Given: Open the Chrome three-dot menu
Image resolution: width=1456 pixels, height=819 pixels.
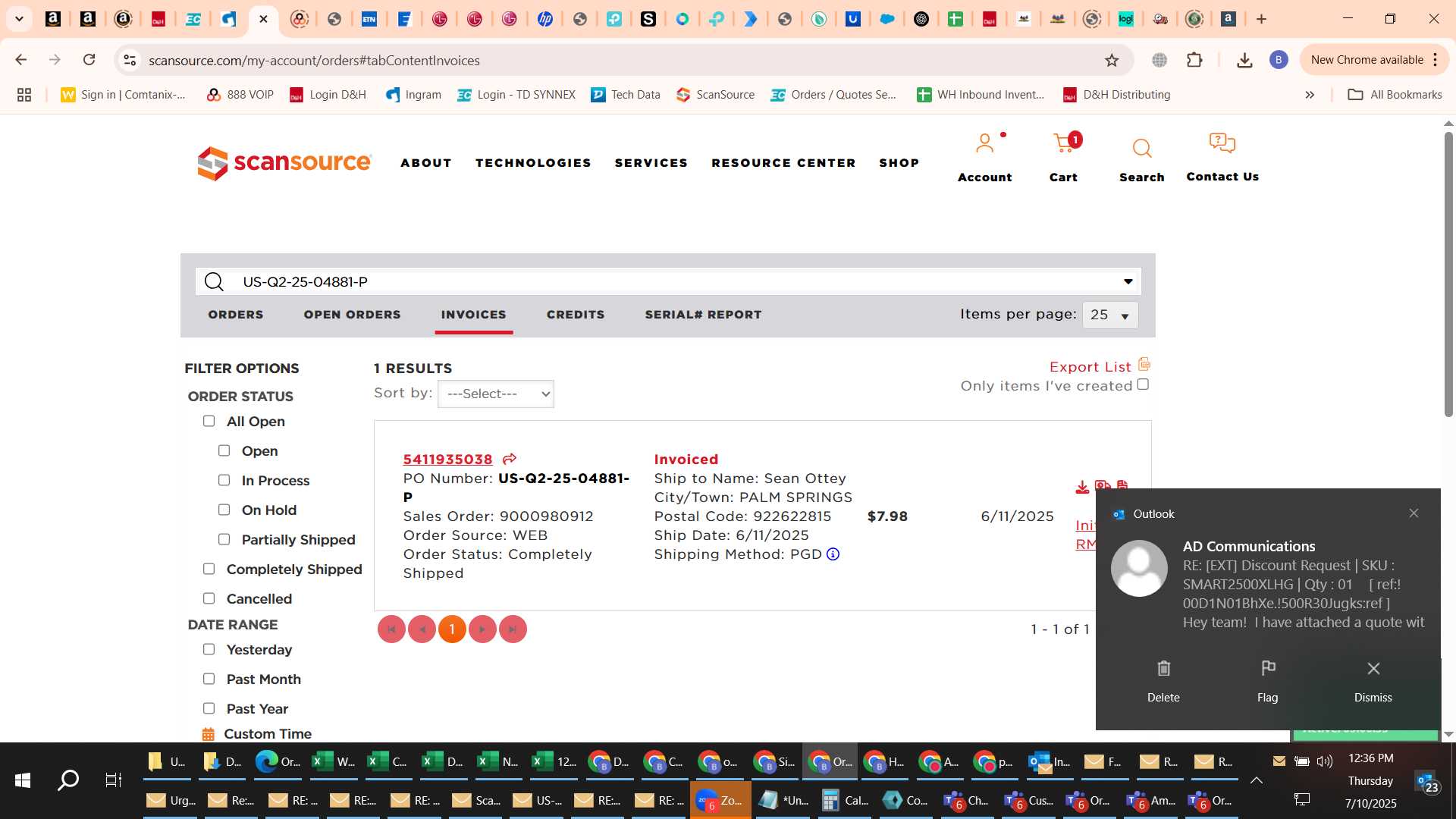Looking at the screenshot, I should [1436, 60].
